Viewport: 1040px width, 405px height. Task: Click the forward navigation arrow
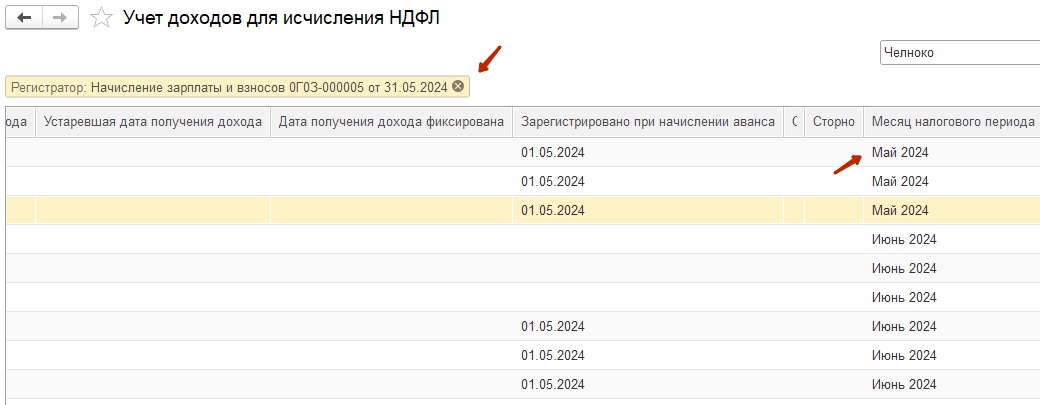(60, 18)
